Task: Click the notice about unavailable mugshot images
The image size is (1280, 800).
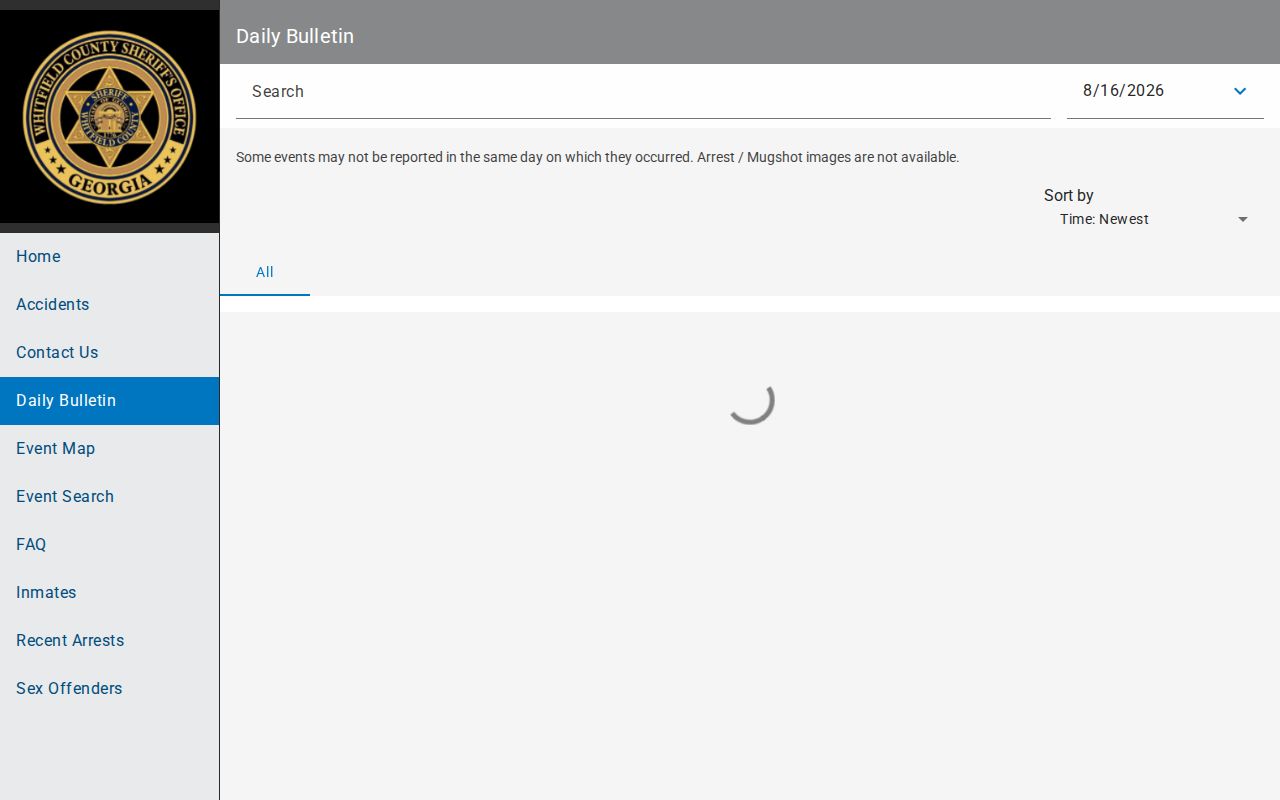Action: tap(597, 157)
